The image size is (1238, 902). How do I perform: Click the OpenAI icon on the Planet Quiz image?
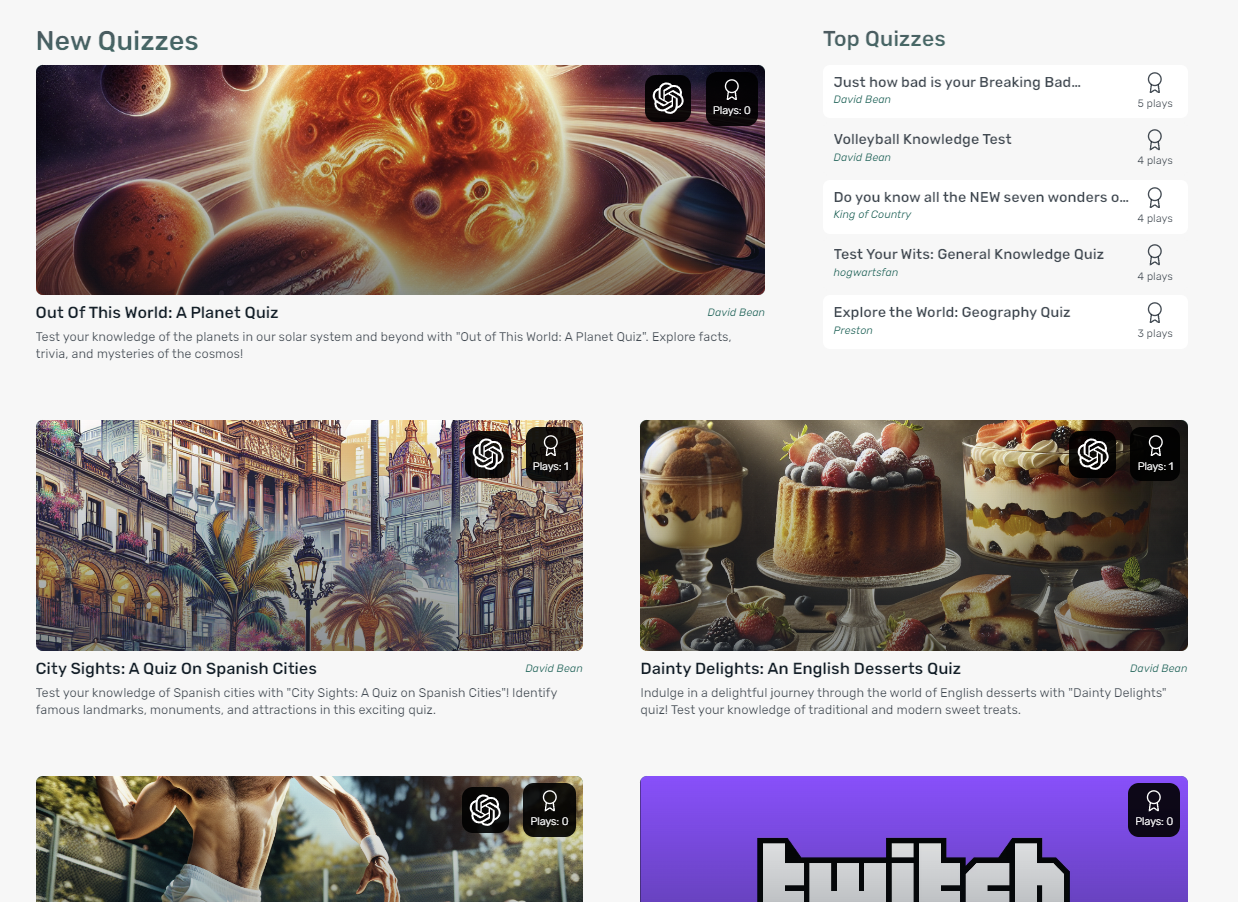667,99
